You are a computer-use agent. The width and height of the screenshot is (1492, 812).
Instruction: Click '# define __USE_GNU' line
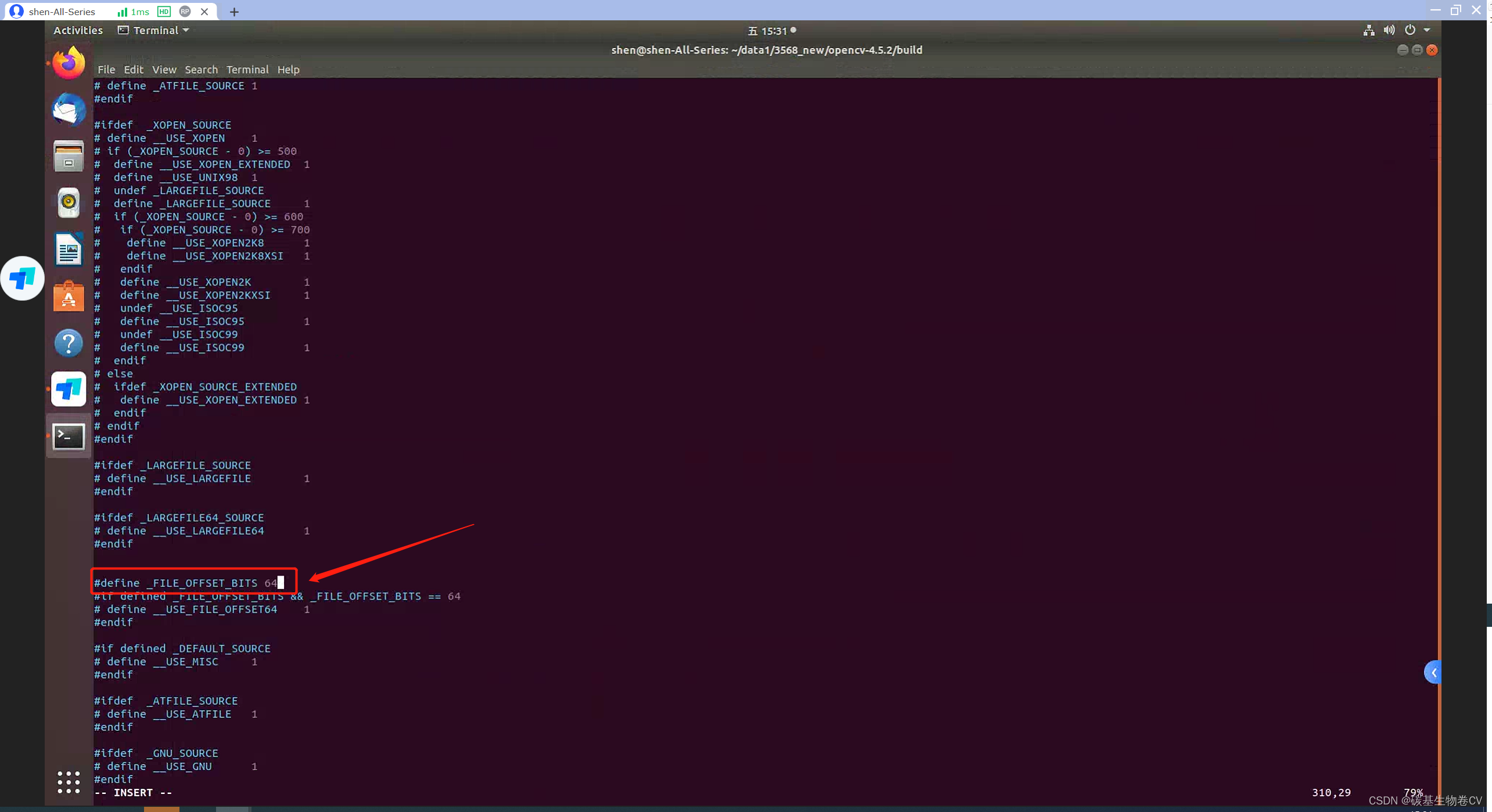coord(175,766)
